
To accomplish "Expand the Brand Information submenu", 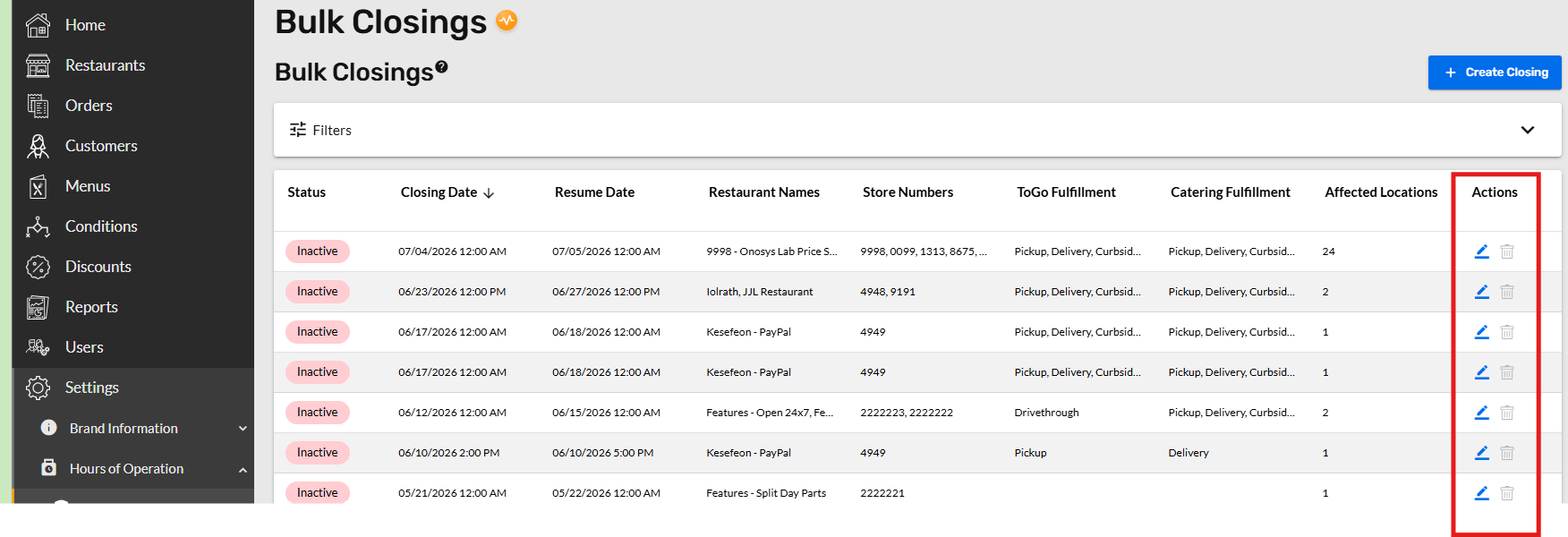I will tap(243, 429).
